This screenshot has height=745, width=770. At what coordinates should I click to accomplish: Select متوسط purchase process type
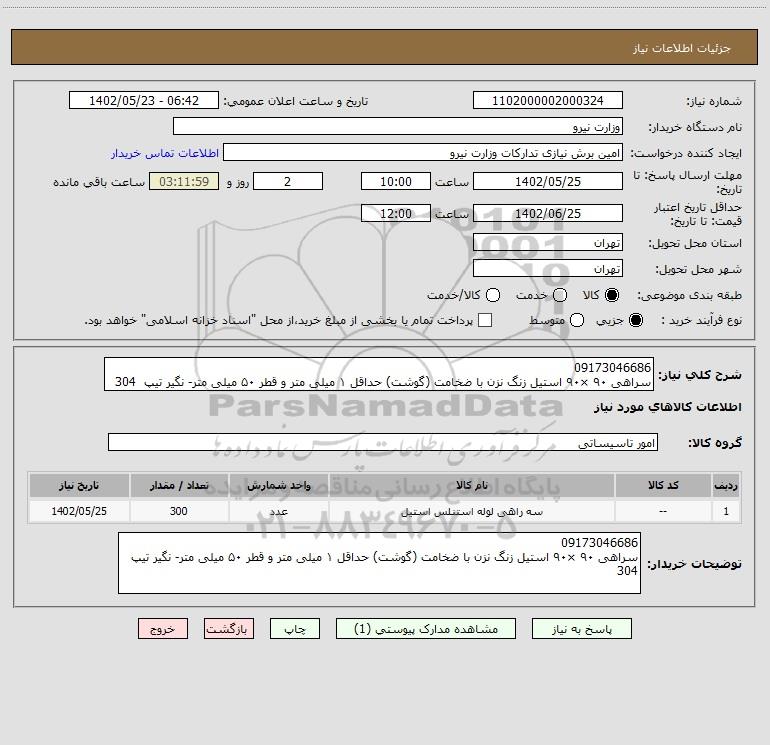577,320
